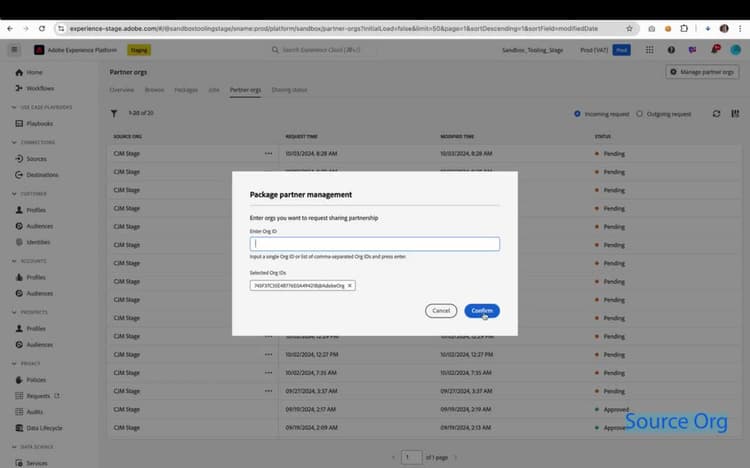Collapse the Use Case Playbooks section
Image resolution: width=750 pixels, height=468 pixels.
(13, 107)
